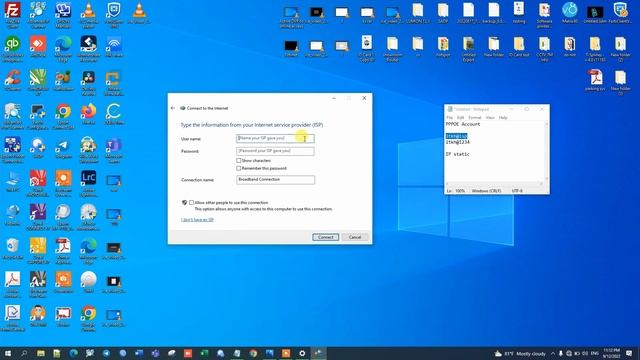Click the IP static line in Notepad
The height and width of the screenshot is (360, 640).
pyautogui.click(x=458, y=154)
